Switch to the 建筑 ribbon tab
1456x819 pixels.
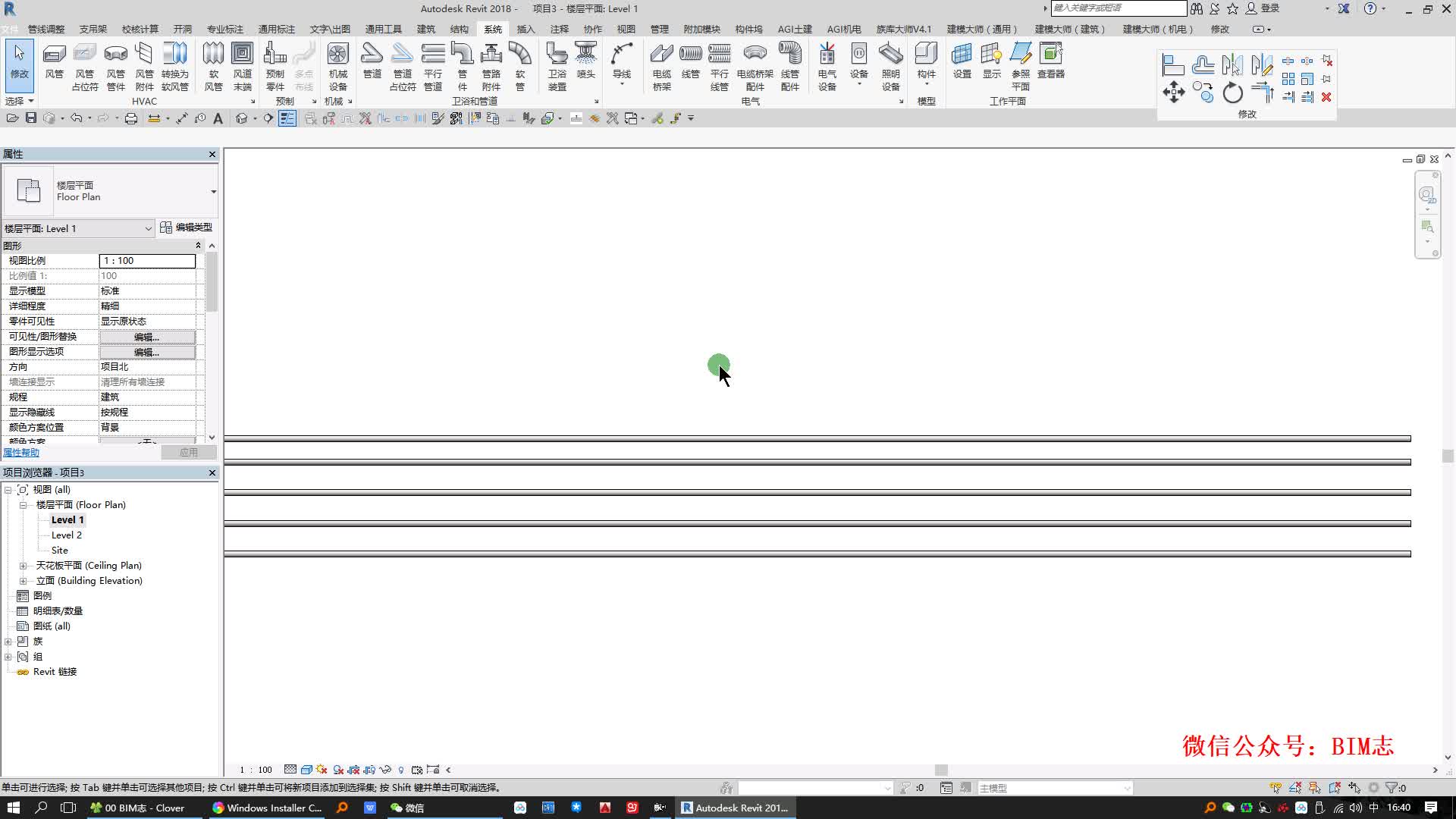(x=425, y=29)
